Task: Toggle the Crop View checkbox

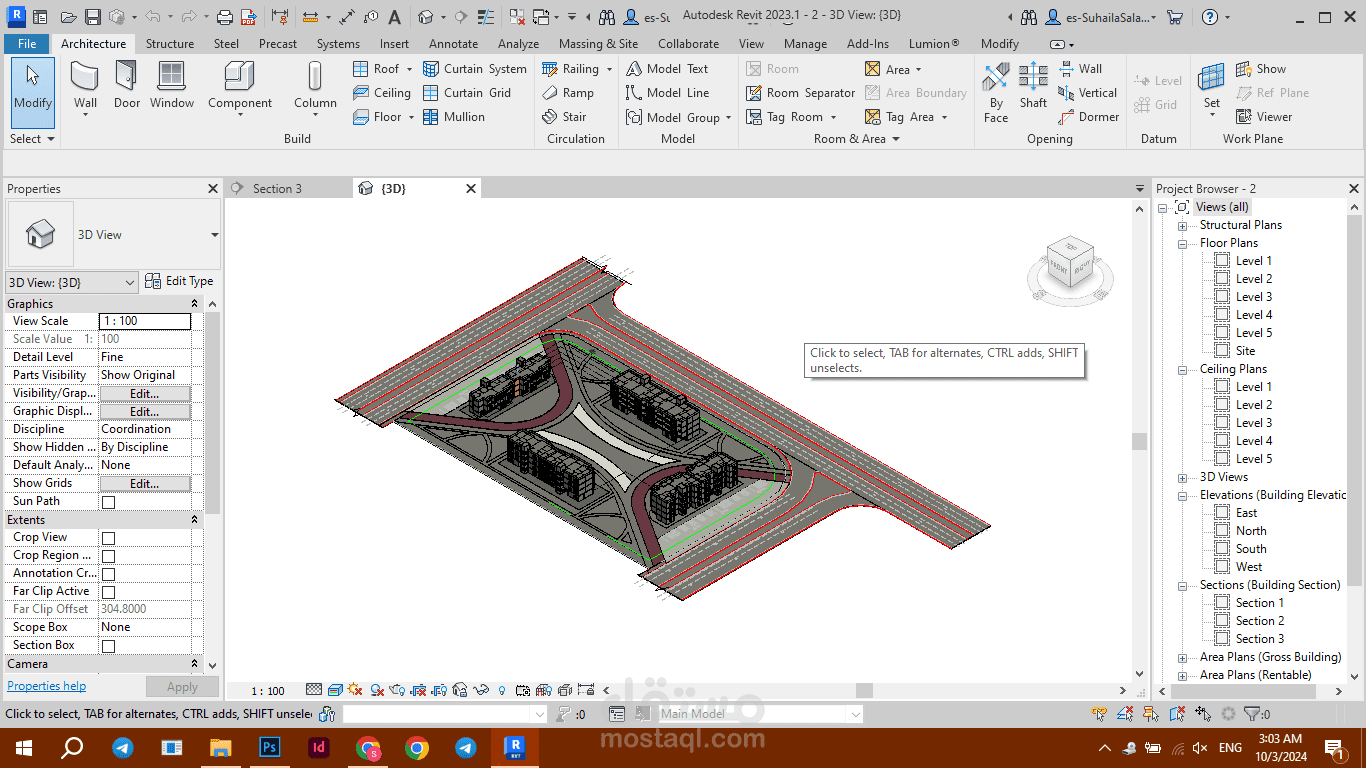Action: coord(108,538)
